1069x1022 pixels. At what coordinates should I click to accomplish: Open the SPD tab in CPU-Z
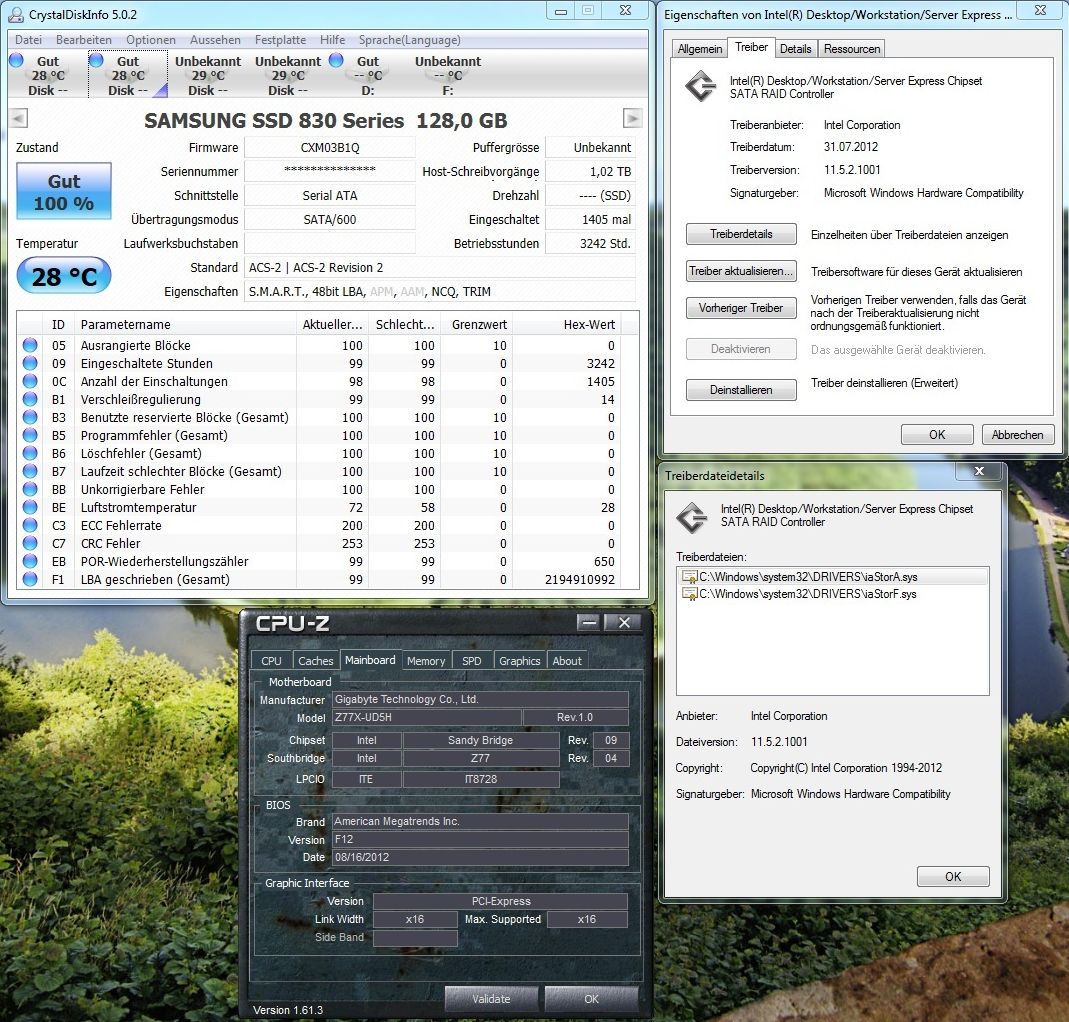coord(472,660)
